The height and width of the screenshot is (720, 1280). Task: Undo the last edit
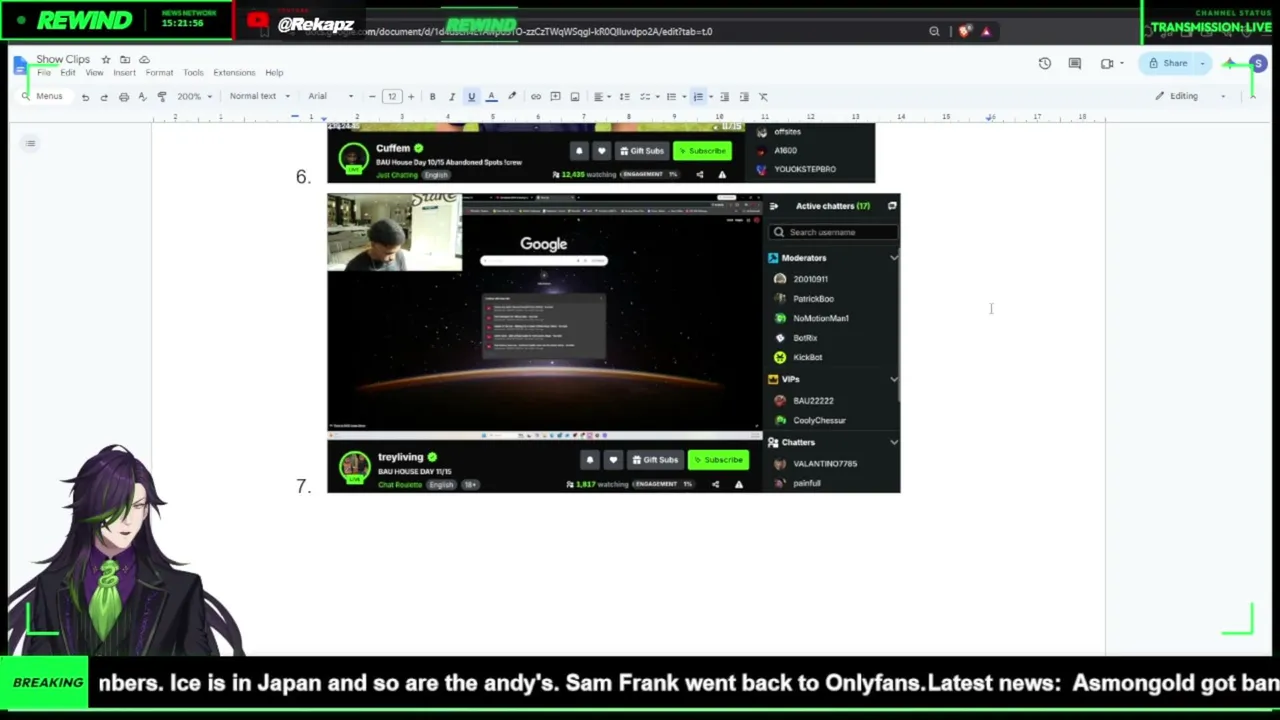point(85,97)
